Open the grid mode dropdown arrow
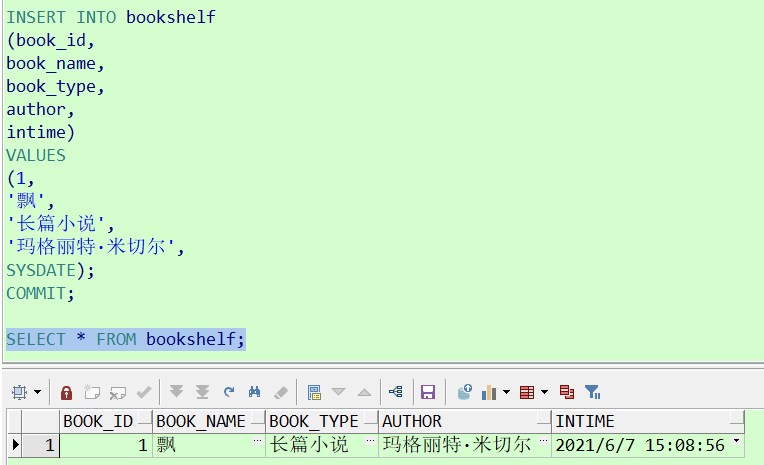This screenshot has height=465, width=764. click(38, 392)
